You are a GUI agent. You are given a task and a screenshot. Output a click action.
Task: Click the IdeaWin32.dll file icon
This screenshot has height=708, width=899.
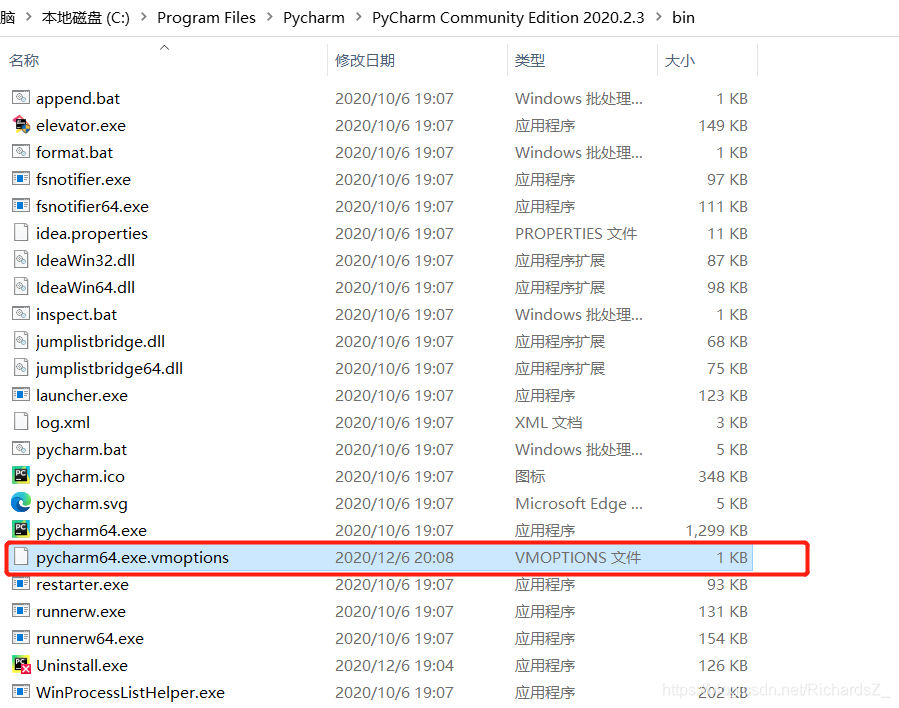pyautogui.click(x=21, y=259)
